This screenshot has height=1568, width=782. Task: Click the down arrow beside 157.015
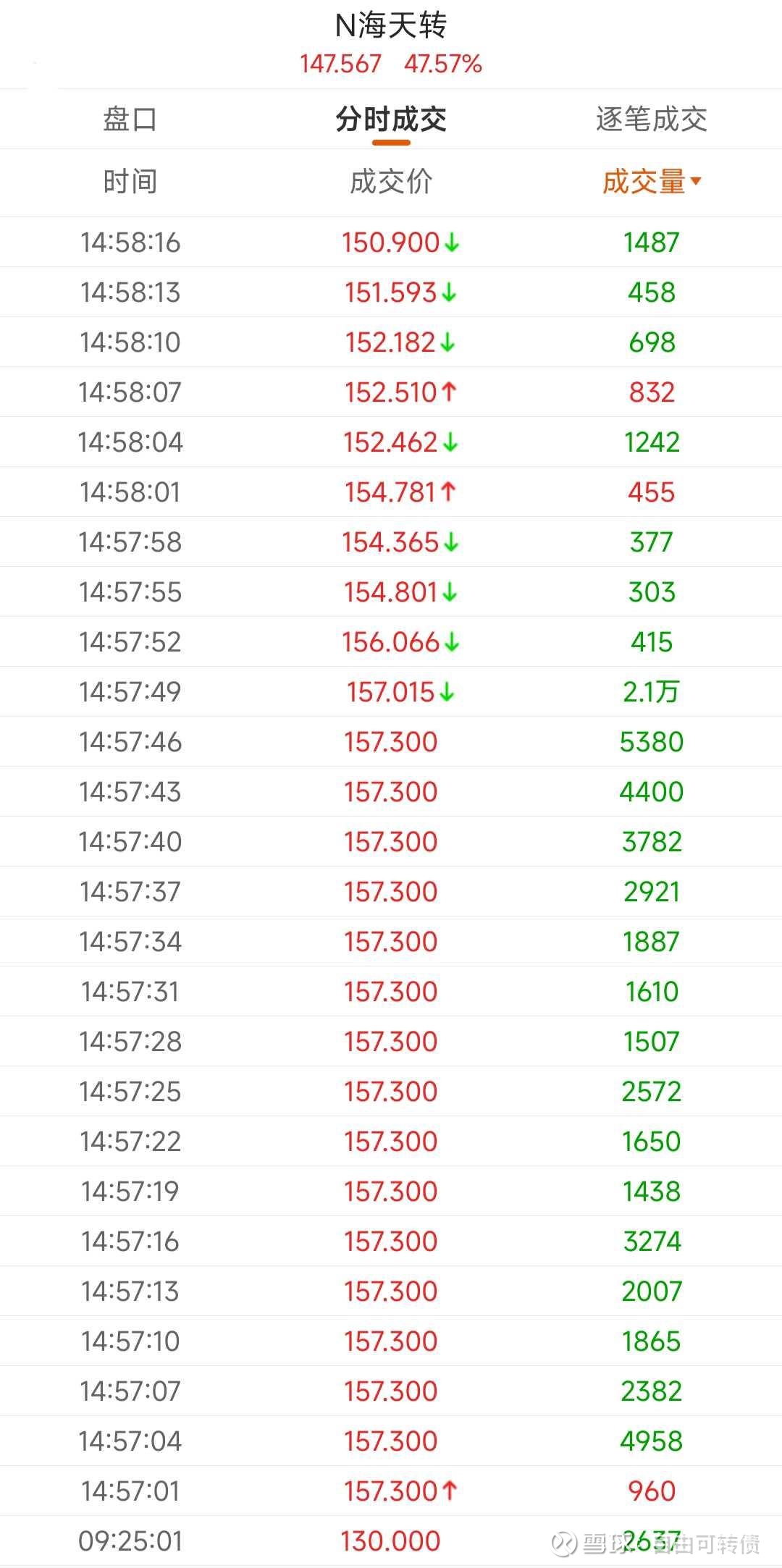click(447, 692)
